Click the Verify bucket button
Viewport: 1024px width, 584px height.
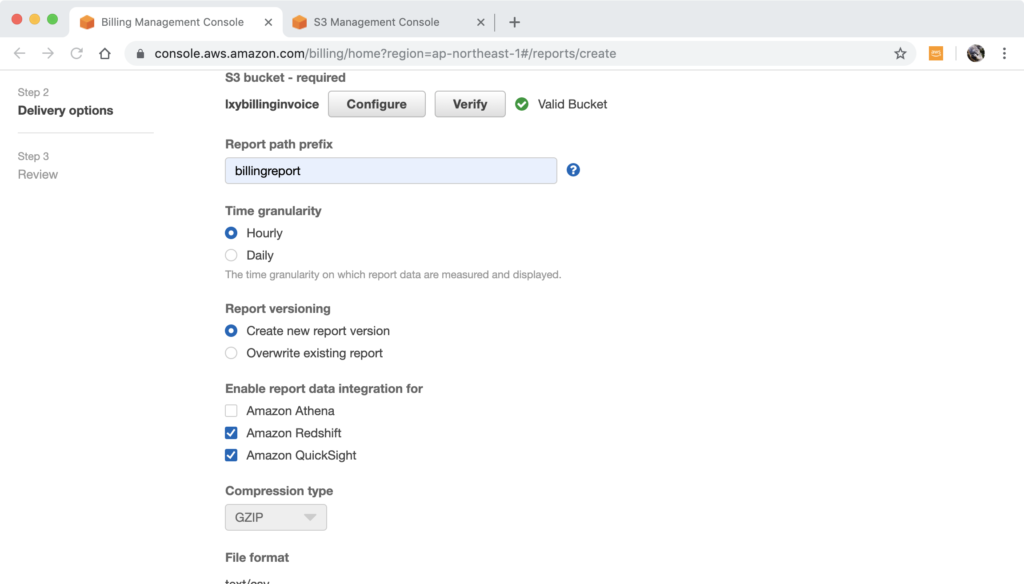pyautogui.click(x=470, y=104)
